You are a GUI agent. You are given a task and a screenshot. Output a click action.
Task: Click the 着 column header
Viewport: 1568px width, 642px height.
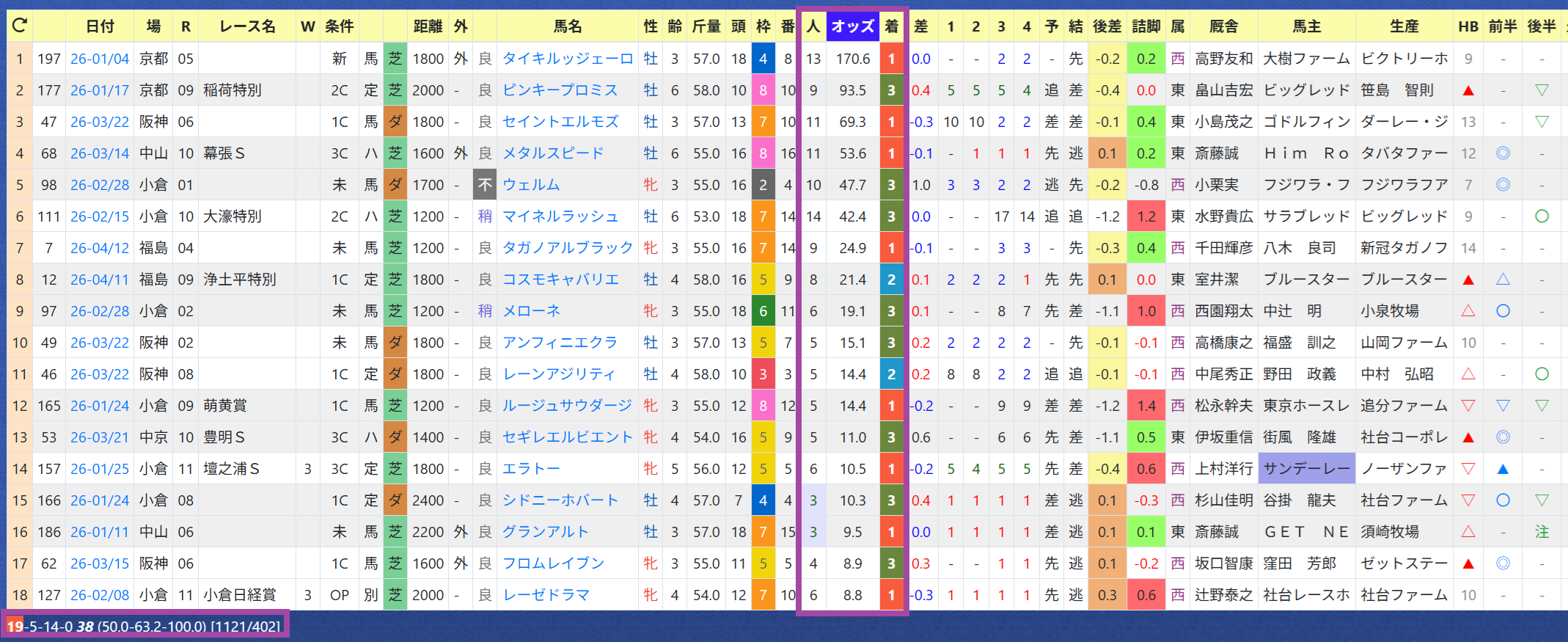coord(891,26)
